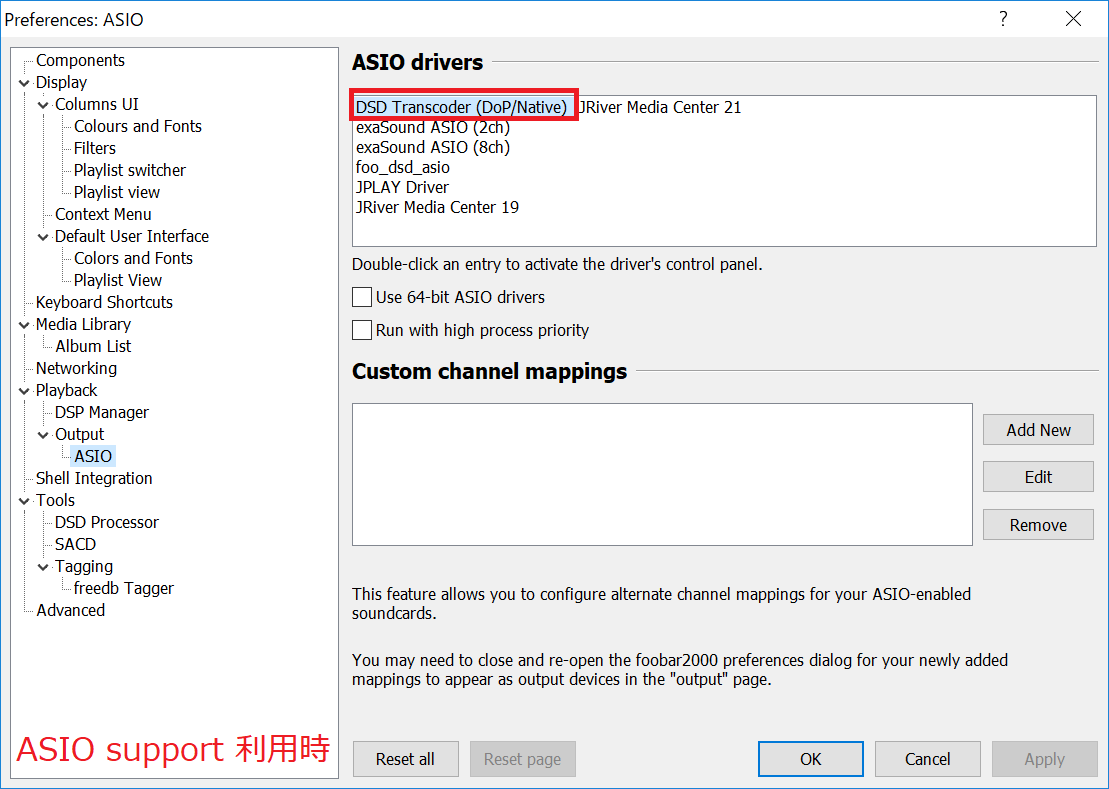
Task: Open the SACD preferences page
Action: (75, 544)
